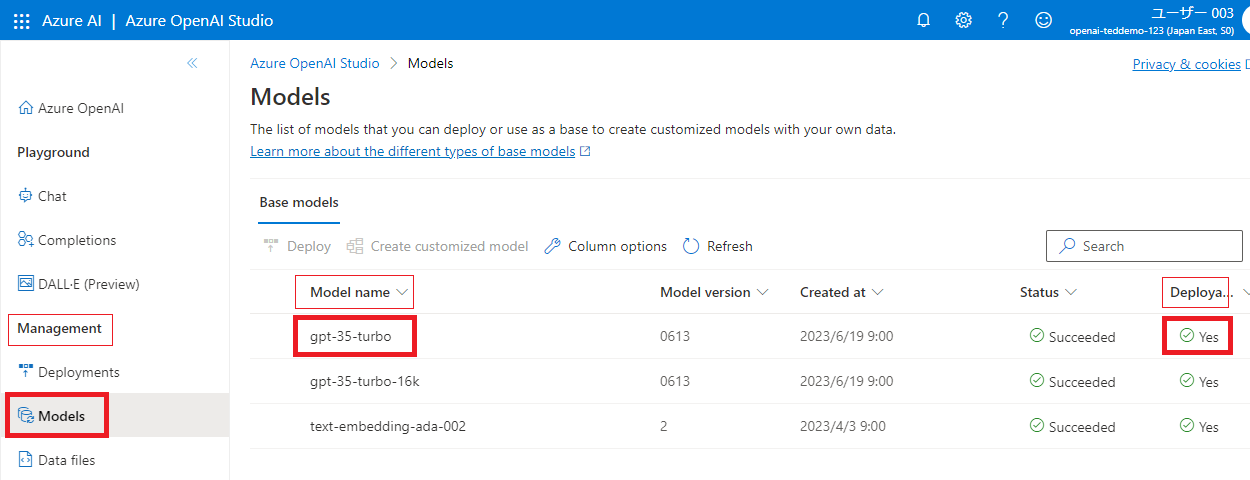Screen dimensions: 1250x480
Task: Click the Search input field
Action: coord(1144,246)
